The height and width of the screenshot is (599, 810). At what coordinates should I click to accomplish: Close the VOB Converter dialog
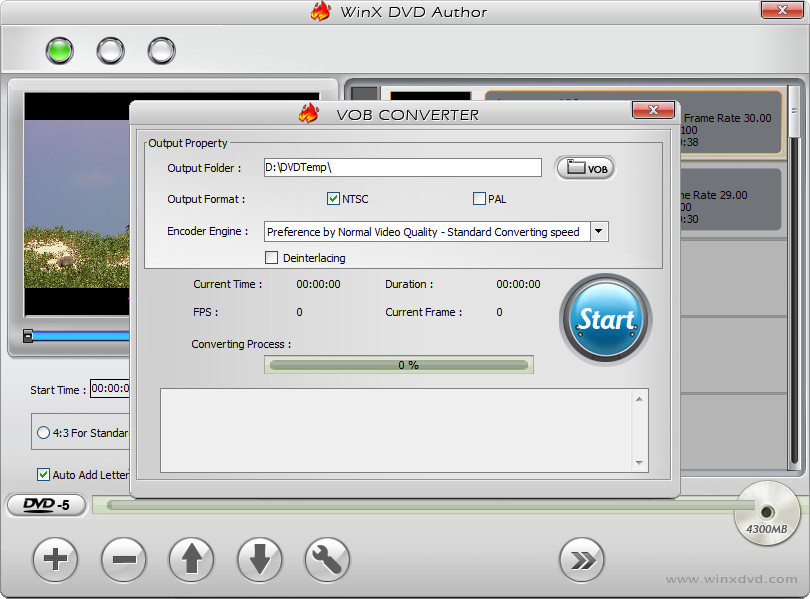click(x=653, y=109)
